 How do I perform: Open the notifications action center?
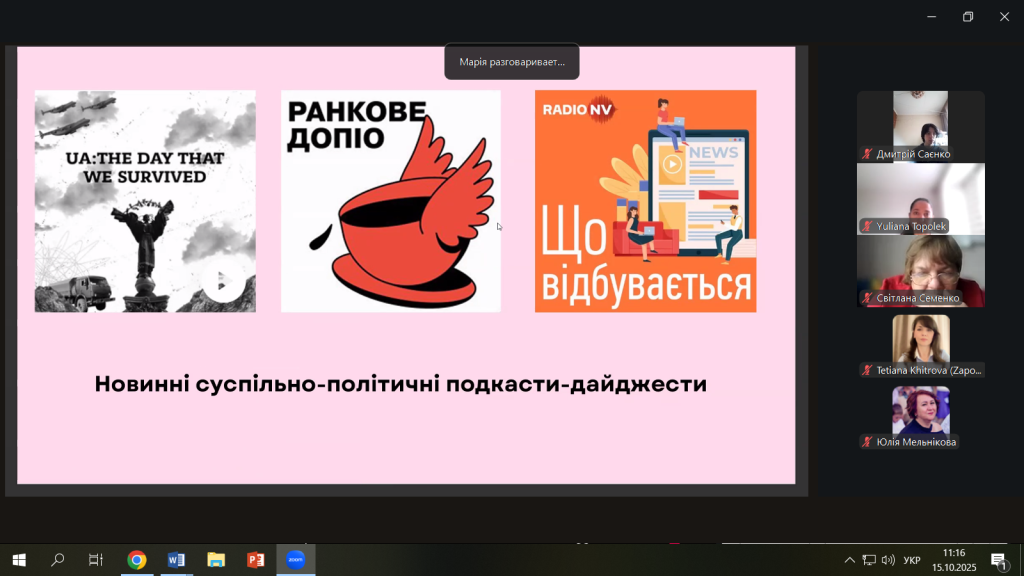tap(998, 560)
